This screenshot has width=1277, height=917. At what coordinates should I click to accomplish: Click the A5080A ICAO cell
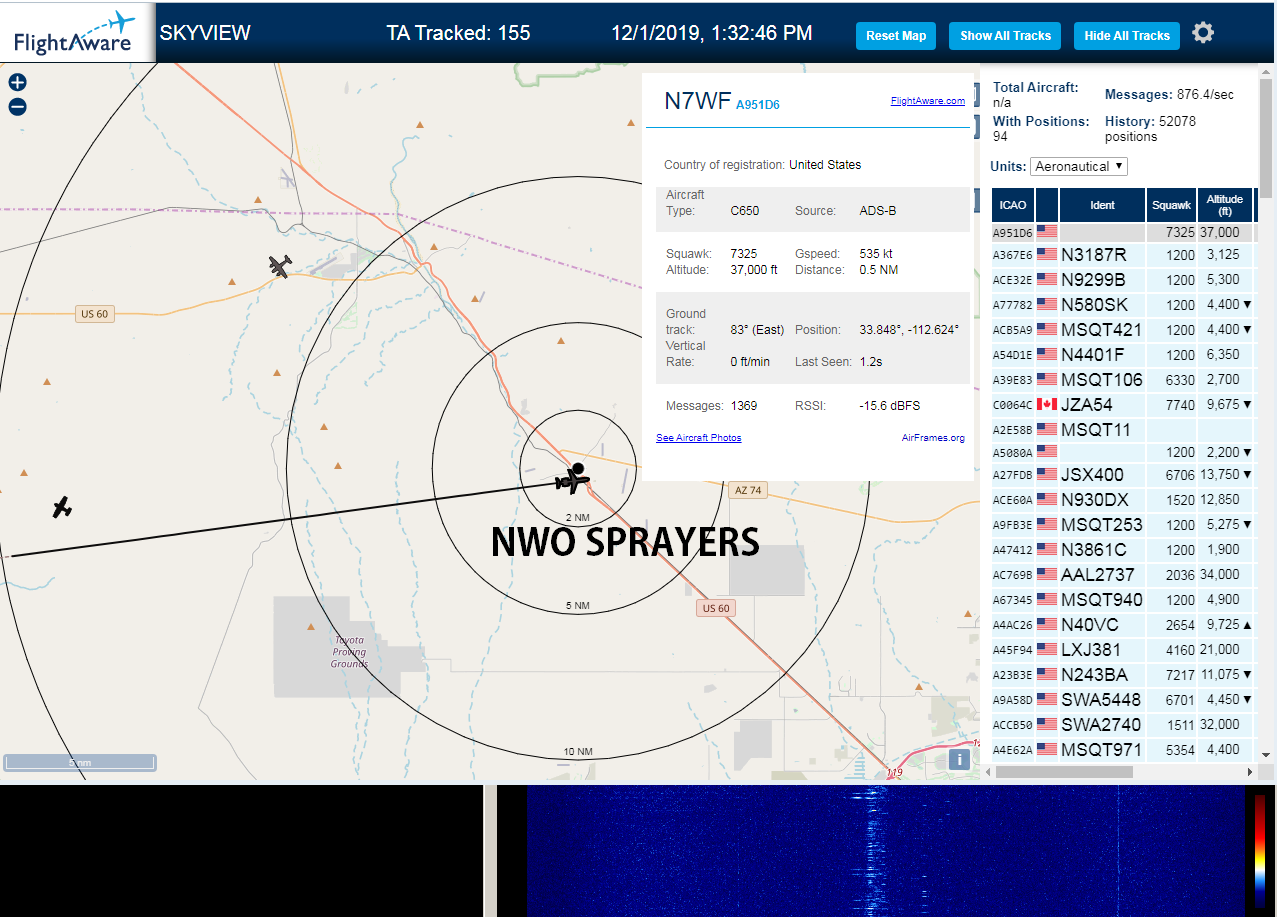(1012, 453)
